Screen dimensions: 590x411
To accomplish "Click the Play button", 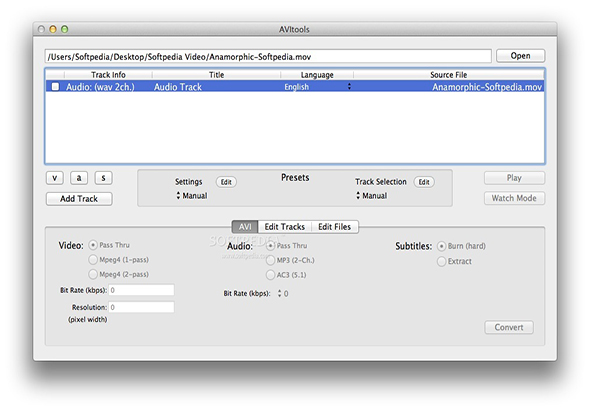I will tap(514, 178).
